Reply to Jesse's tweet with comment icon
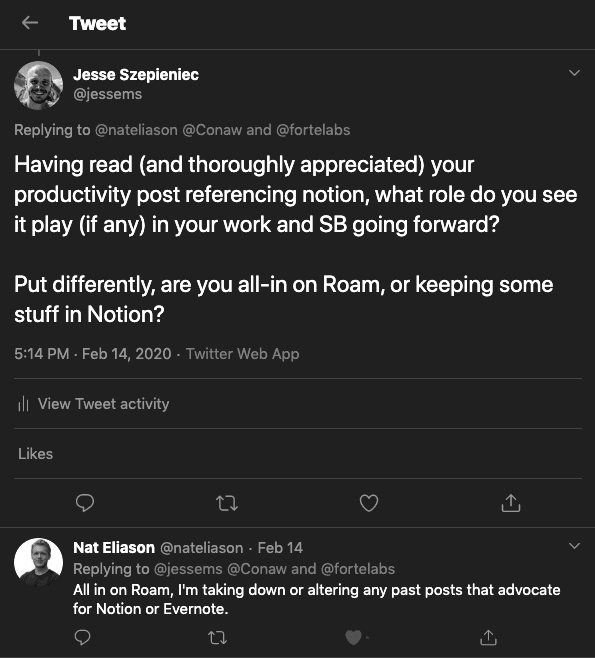 85,503
